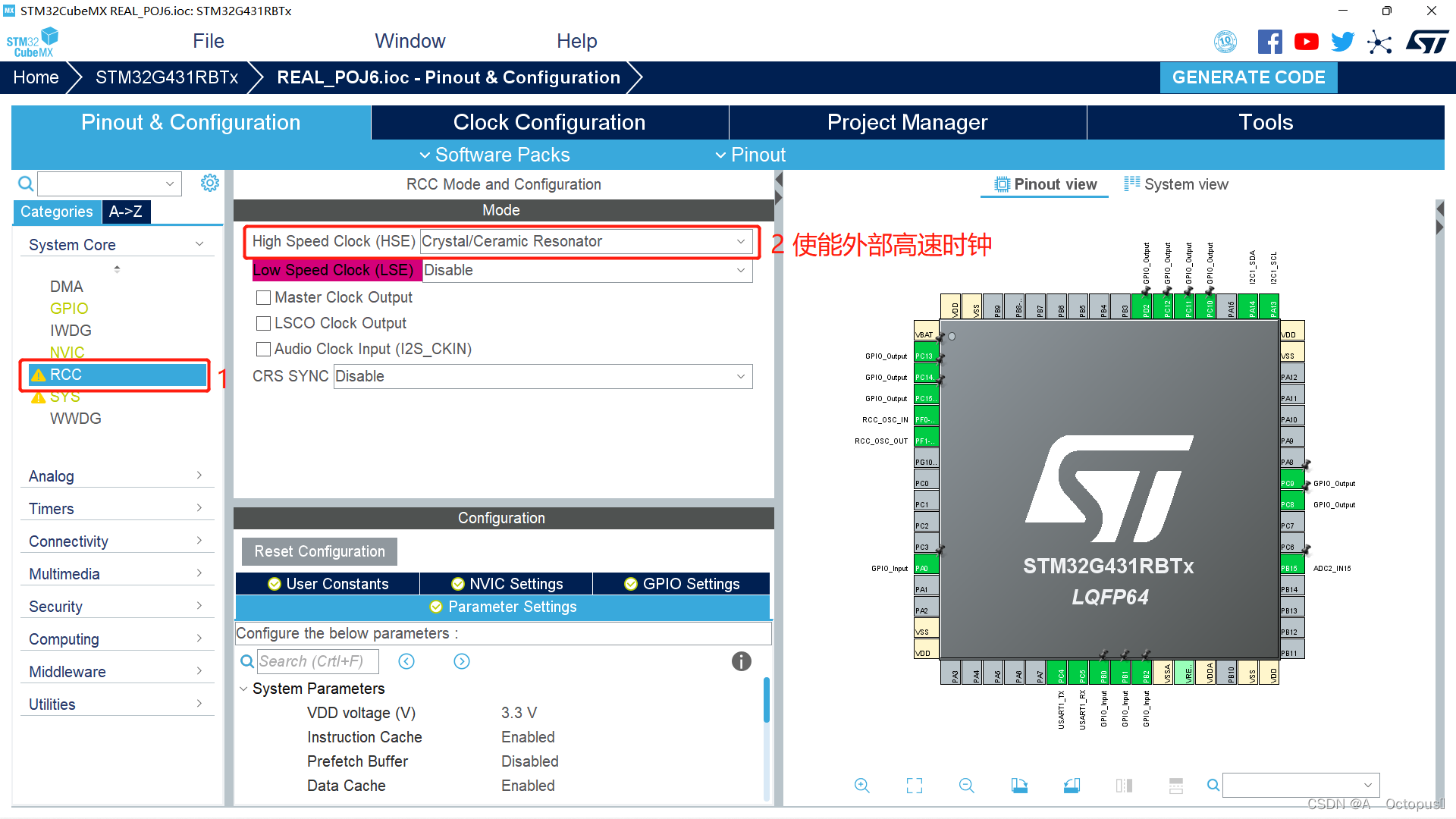Click the GENERATE CODE button

1248,77
